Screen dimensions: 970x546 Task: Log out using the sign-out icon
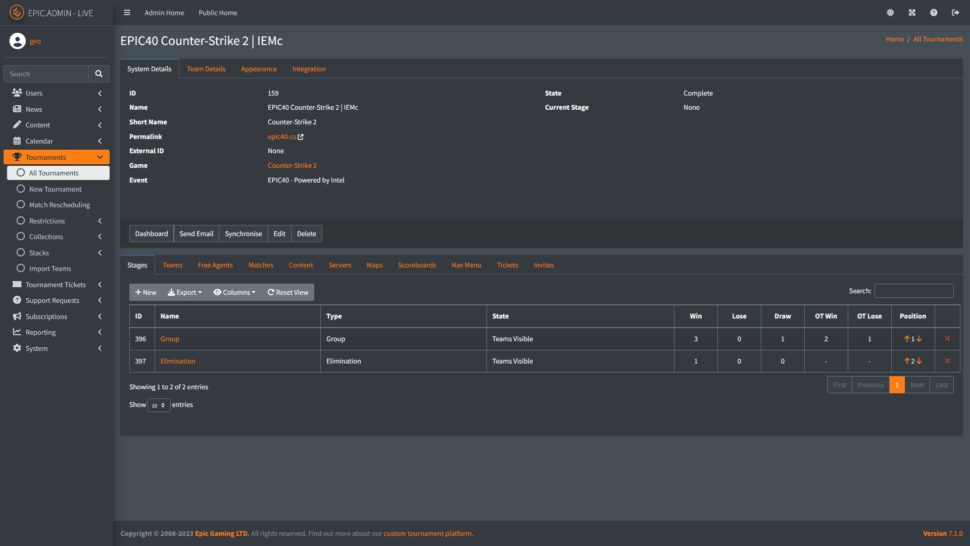[x=955, y=12]
